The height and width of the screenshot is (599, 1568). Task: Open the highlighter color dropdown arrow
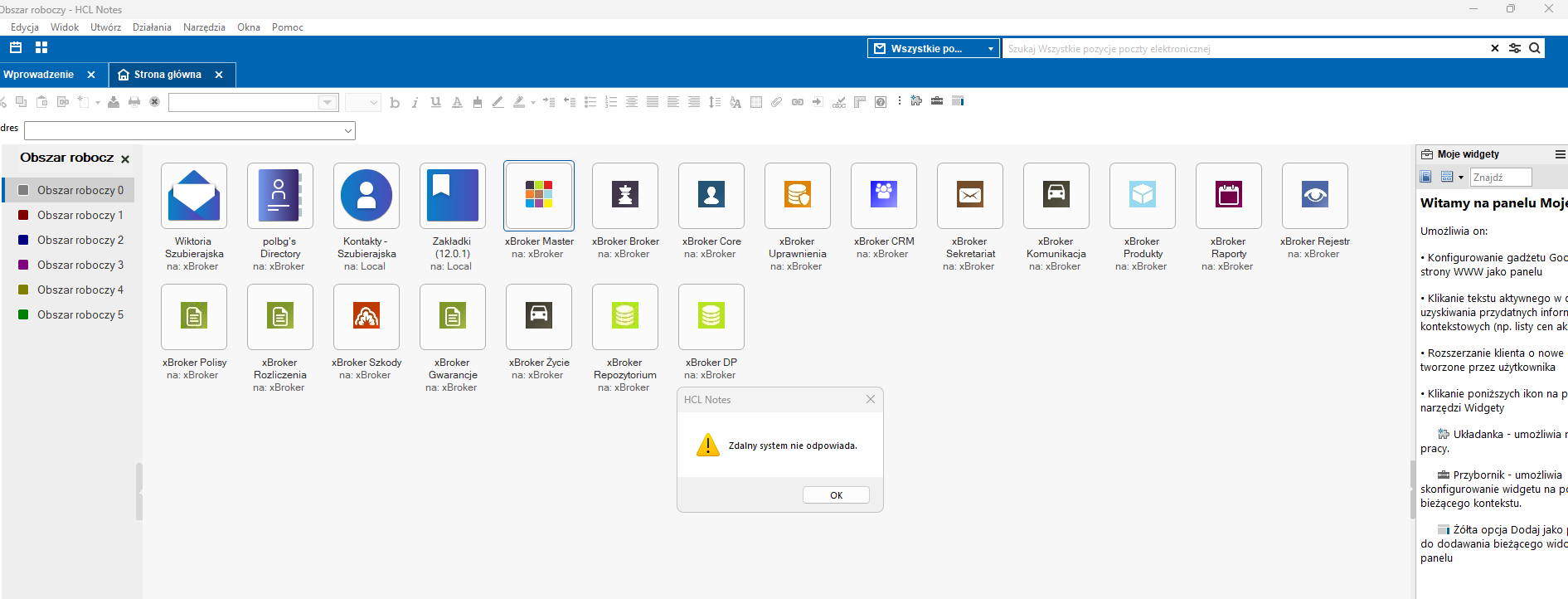point(533,103)
